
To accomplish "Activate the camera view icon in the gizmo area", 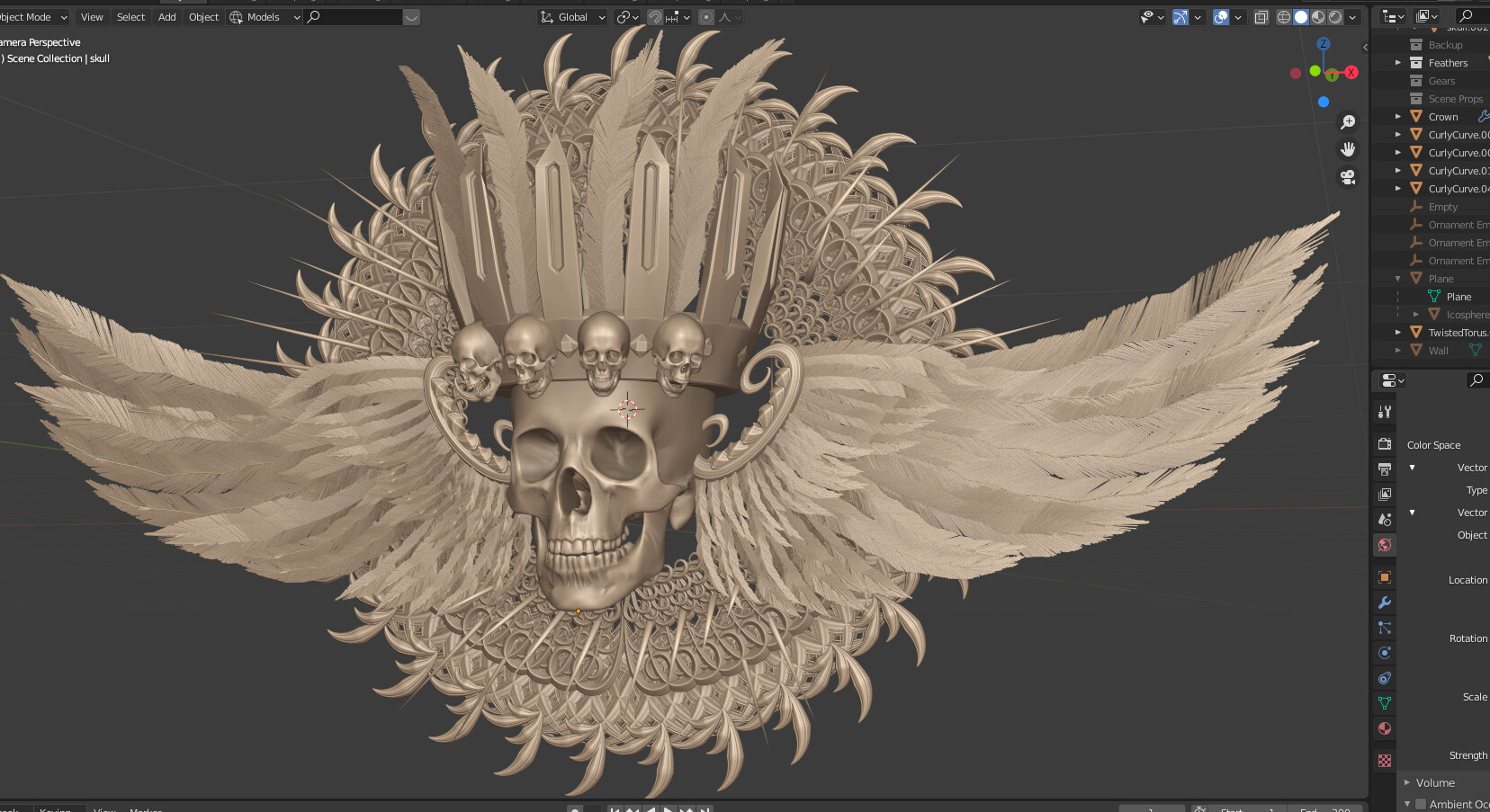I will click(x=1349, y=177).
